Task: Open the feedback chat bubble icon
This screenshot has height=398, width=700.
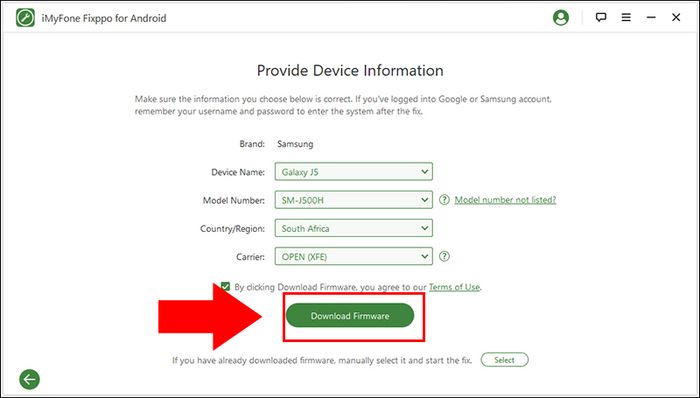Action: 601,17
